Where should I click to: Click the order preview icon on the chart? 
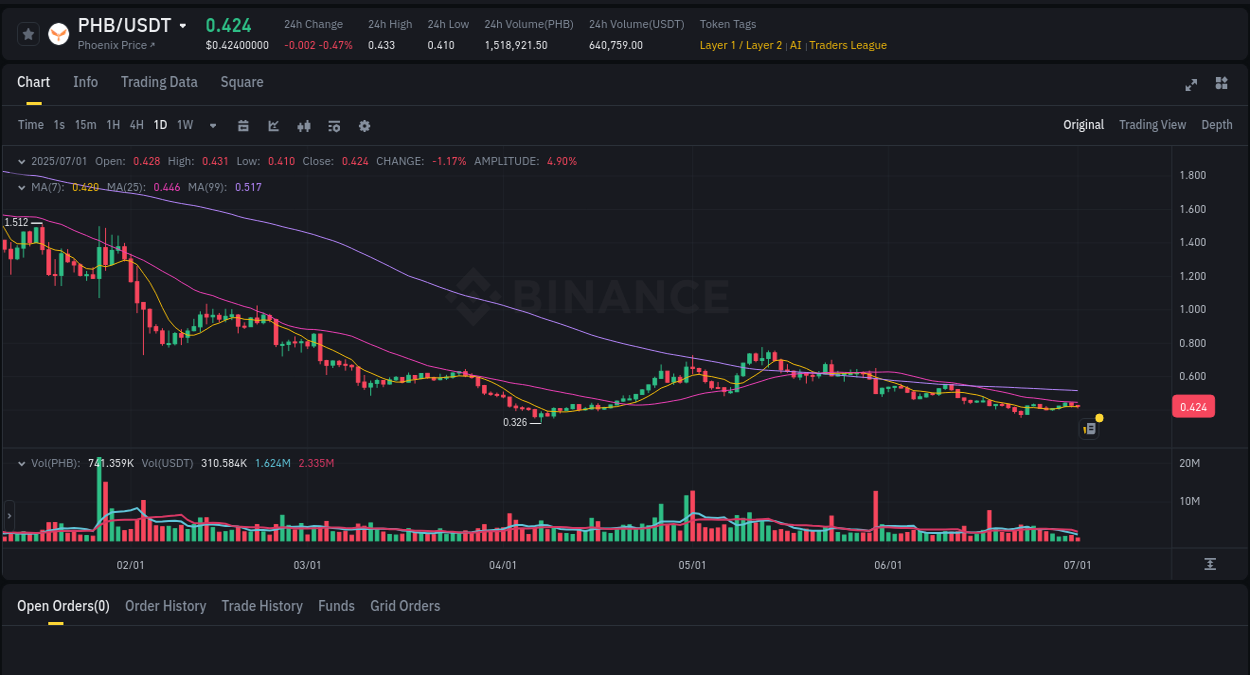pos(1089,428)
